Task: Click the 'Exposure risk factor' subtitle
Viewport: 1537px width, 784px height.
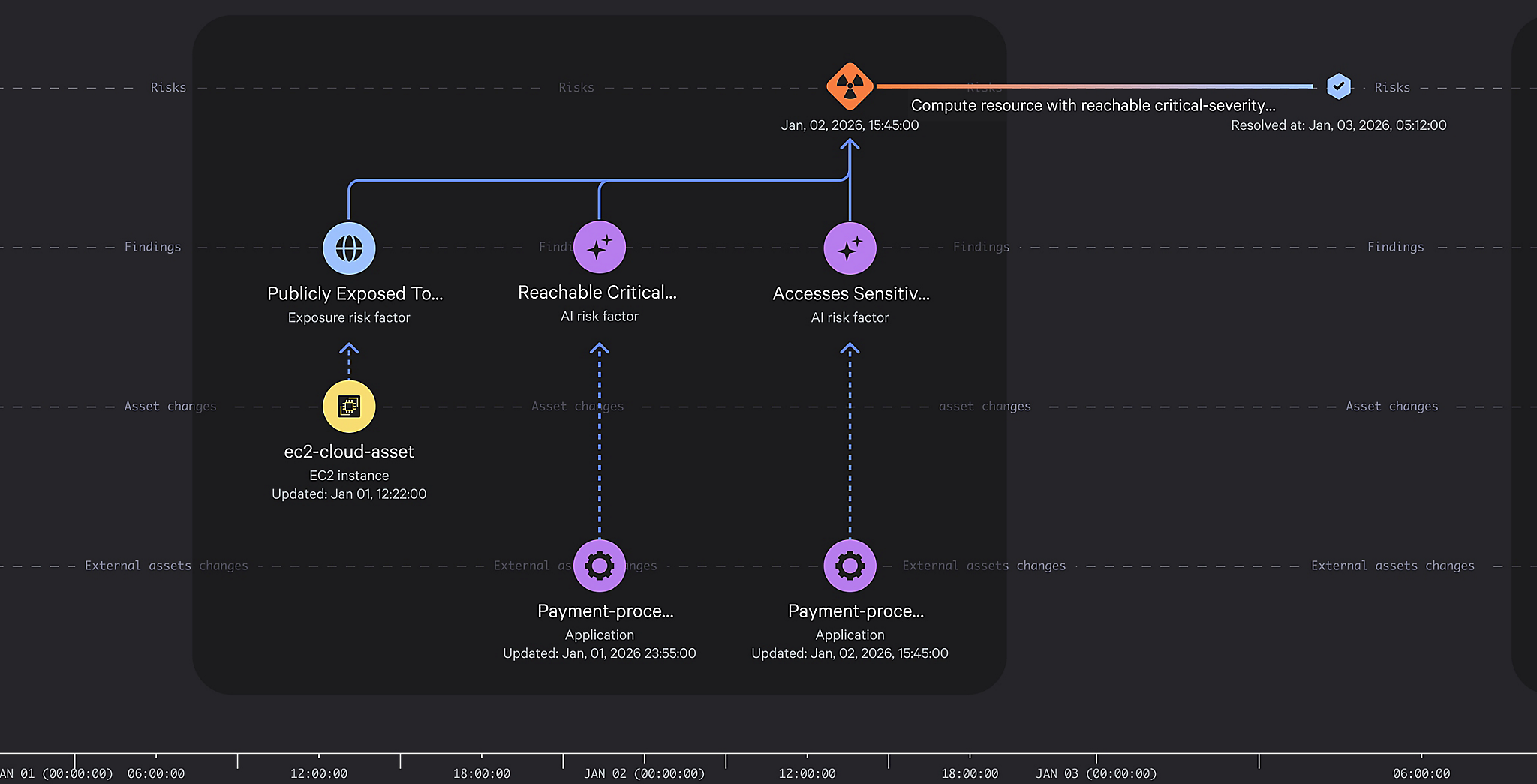Action: [349, 317]
